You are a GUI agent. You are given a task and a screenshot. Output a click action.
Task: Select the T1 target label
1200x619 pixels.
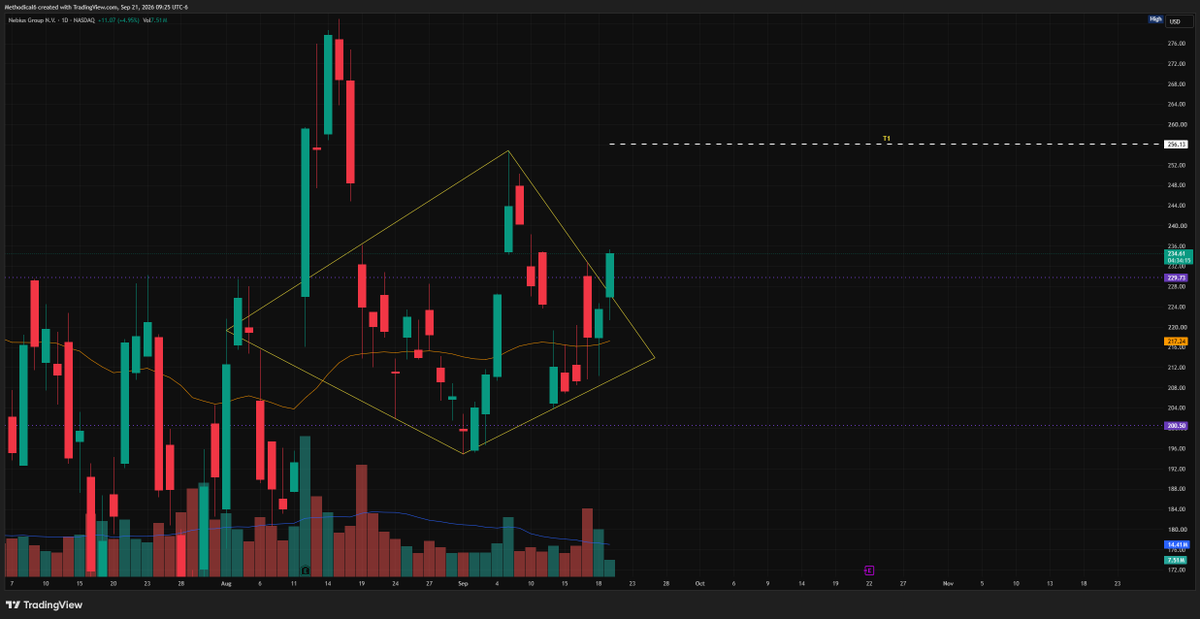coord(886,138)
